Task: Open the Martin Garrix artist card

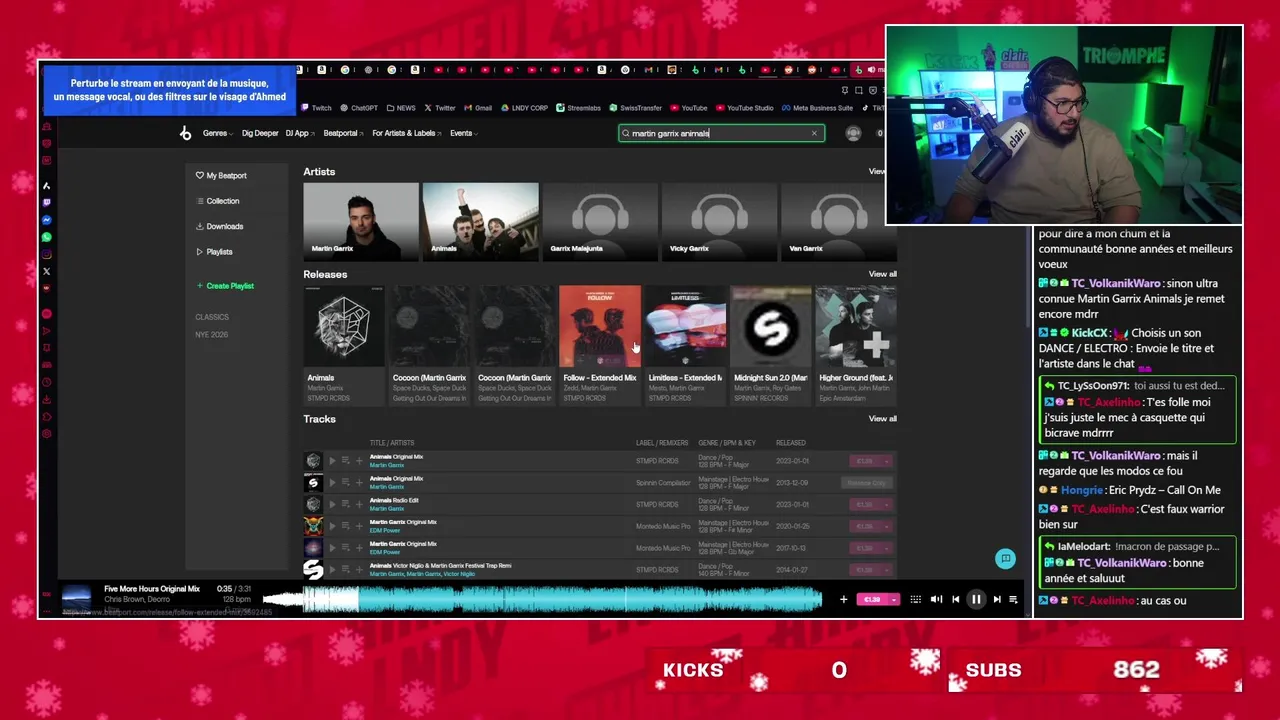Action: tap(361, 221)
